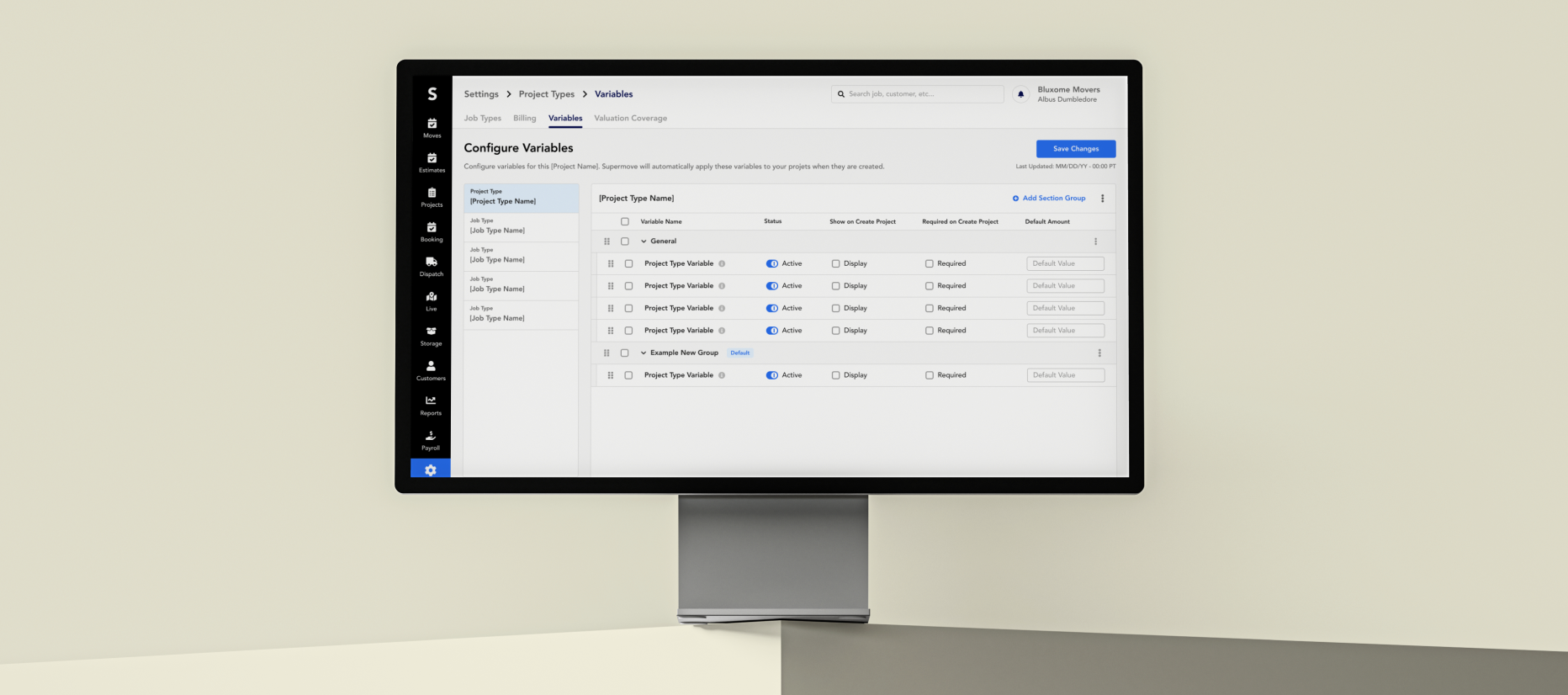The image size is (1568, 695).
Task: Open the Example New Group three-dot menu
Action: (x=1099, y=353)
